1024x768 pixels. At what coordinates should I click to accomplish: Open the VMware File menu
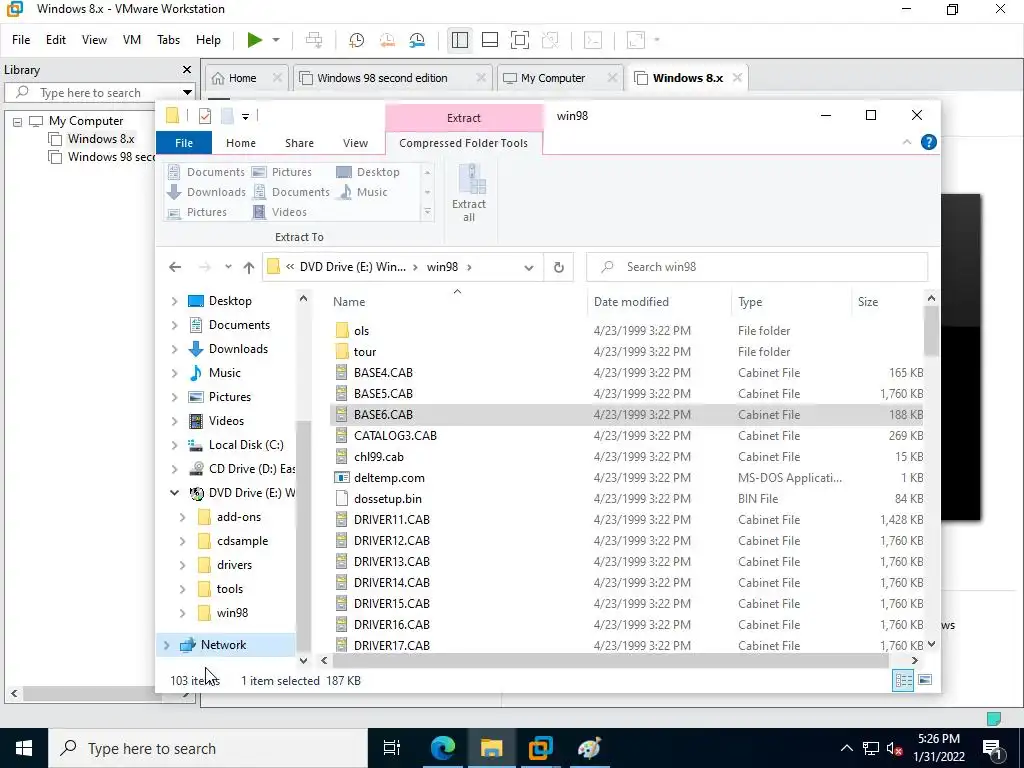click(21, 40)
